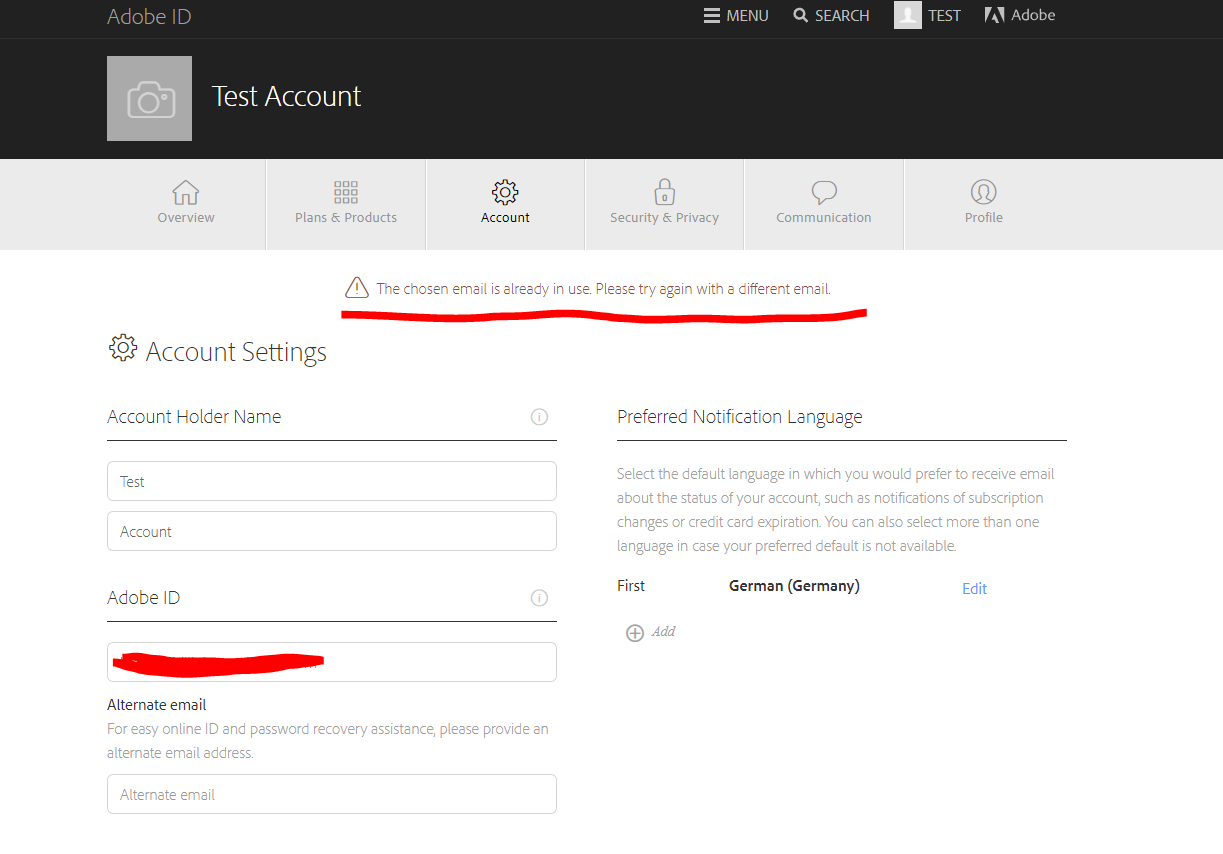Open Security & Privacy tab
Image resolution: width=1223 pixels, height=854 pixels.
click(664, 203)
